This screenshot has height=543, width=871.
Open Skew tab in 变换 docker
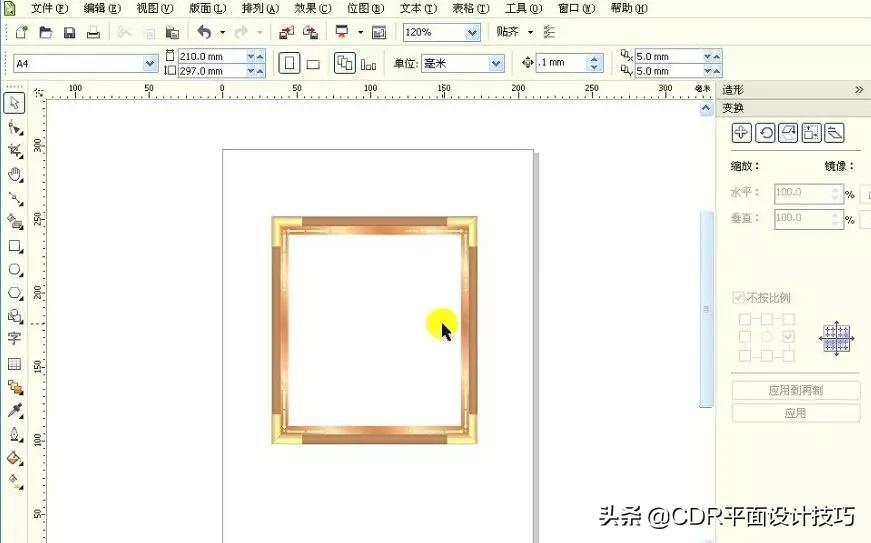[834, 133]
